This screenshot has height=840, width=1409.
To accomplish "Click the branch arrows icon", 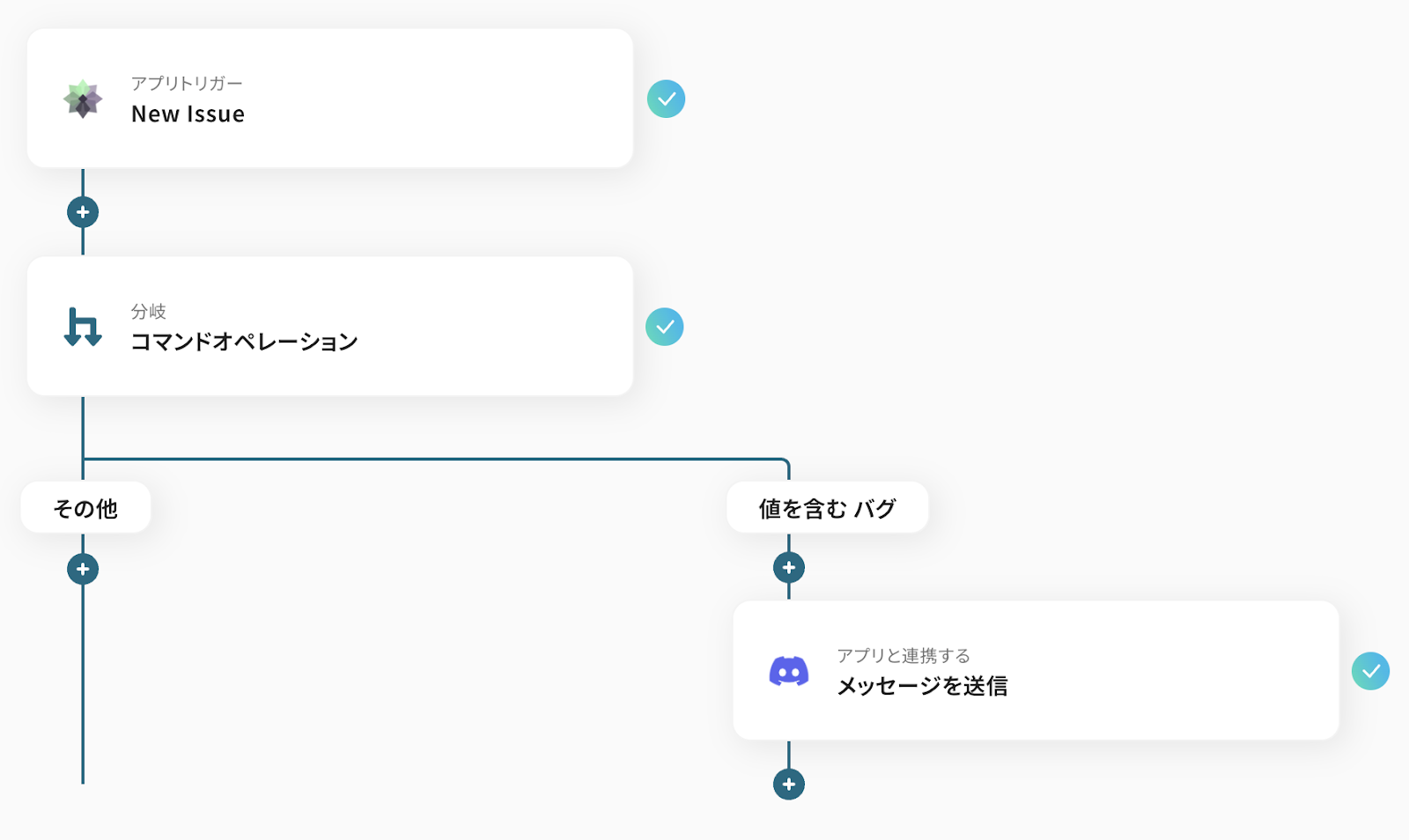I will 83,327.
